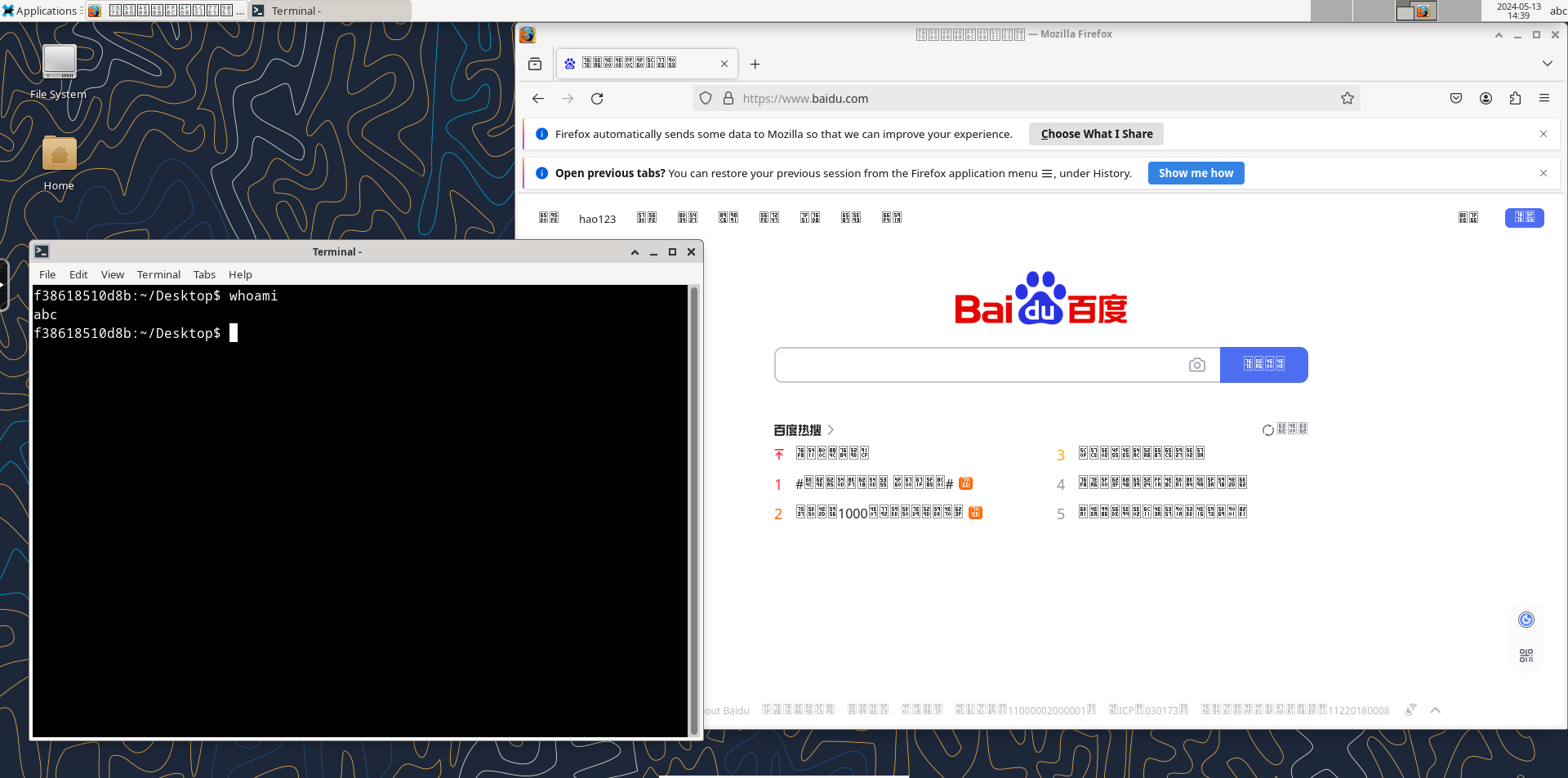Open the Terminal View menu

click(113, 275)
